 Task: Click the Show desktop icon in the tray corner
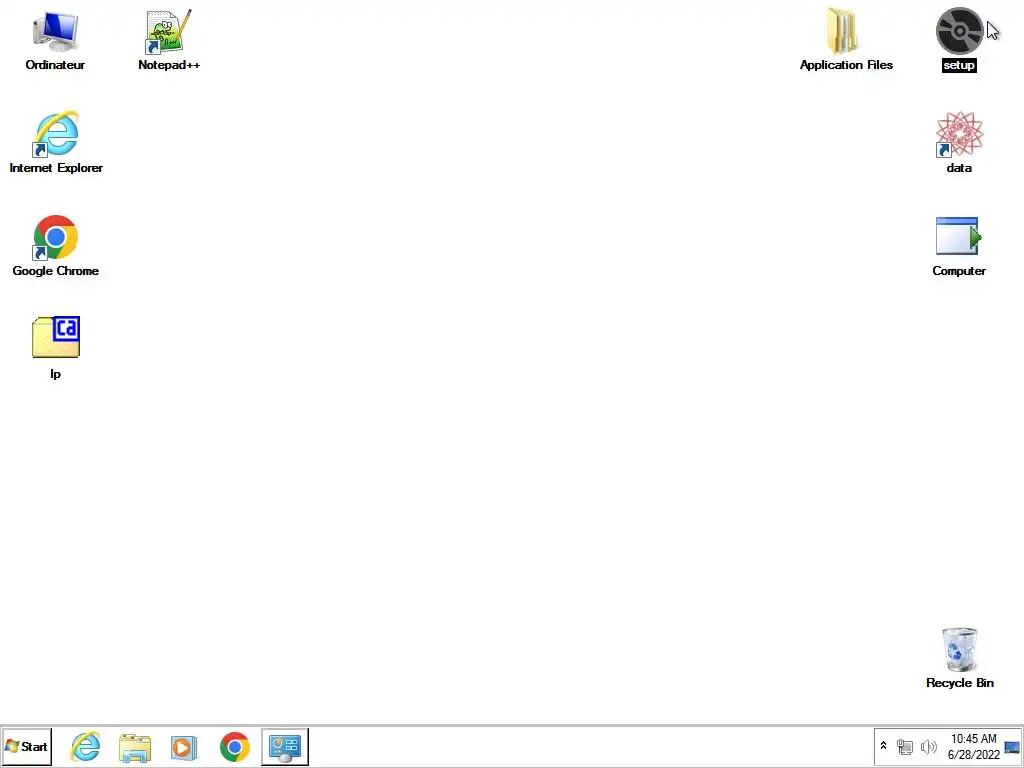click(x=1012, y=746)
